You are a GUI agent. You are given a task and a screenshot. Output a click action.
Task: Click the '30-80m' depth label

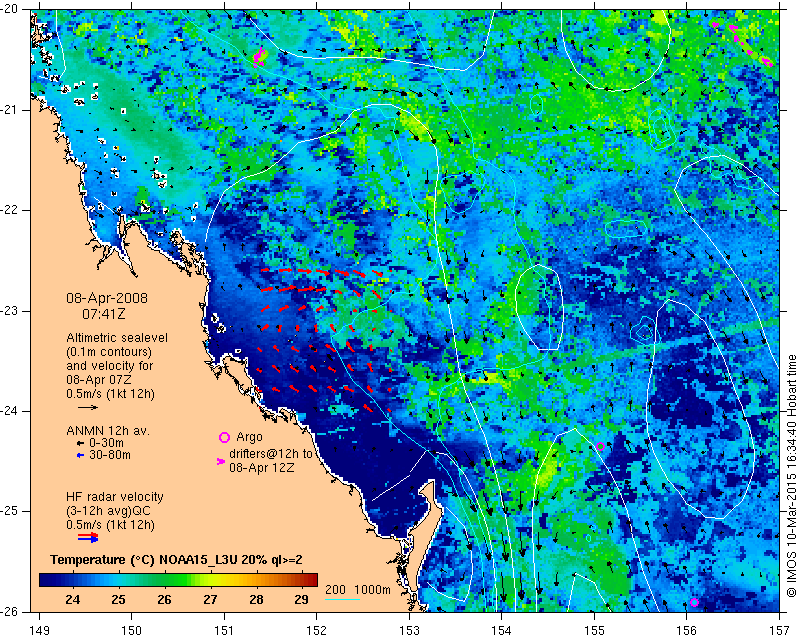(x=110, y=455)
